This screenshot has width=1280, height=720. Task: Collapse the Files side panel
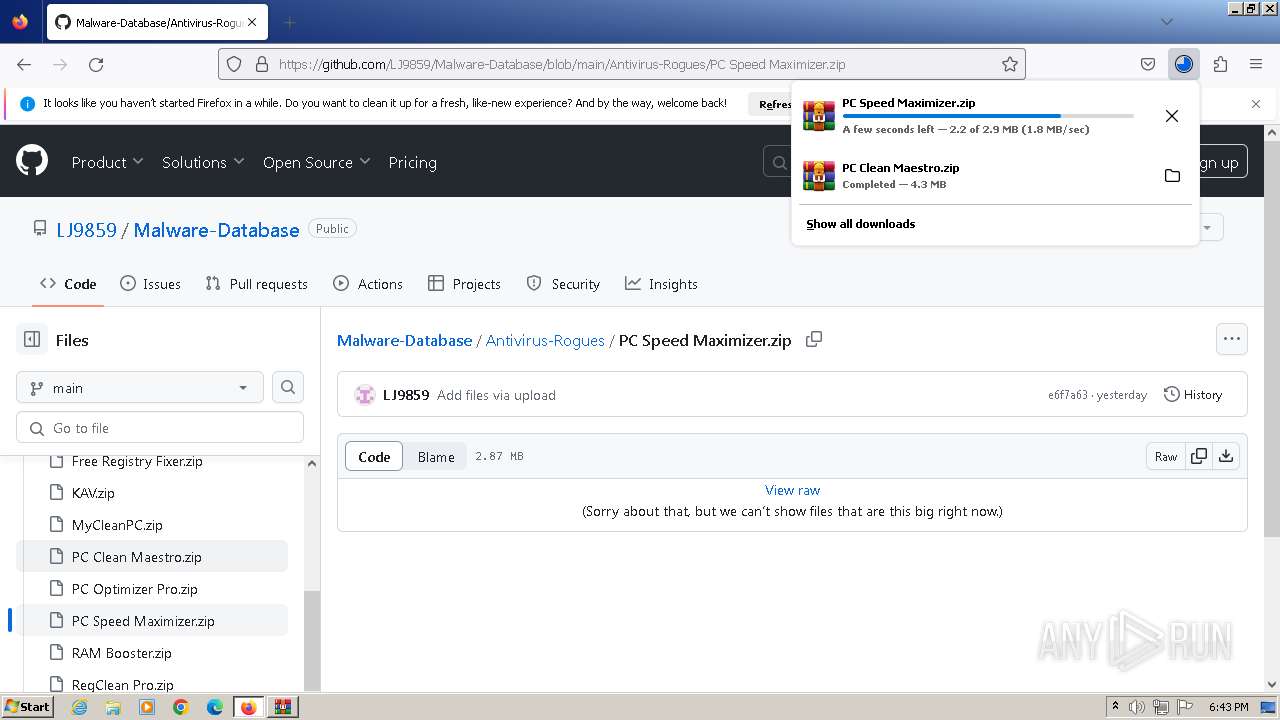(x=32, y=340)
